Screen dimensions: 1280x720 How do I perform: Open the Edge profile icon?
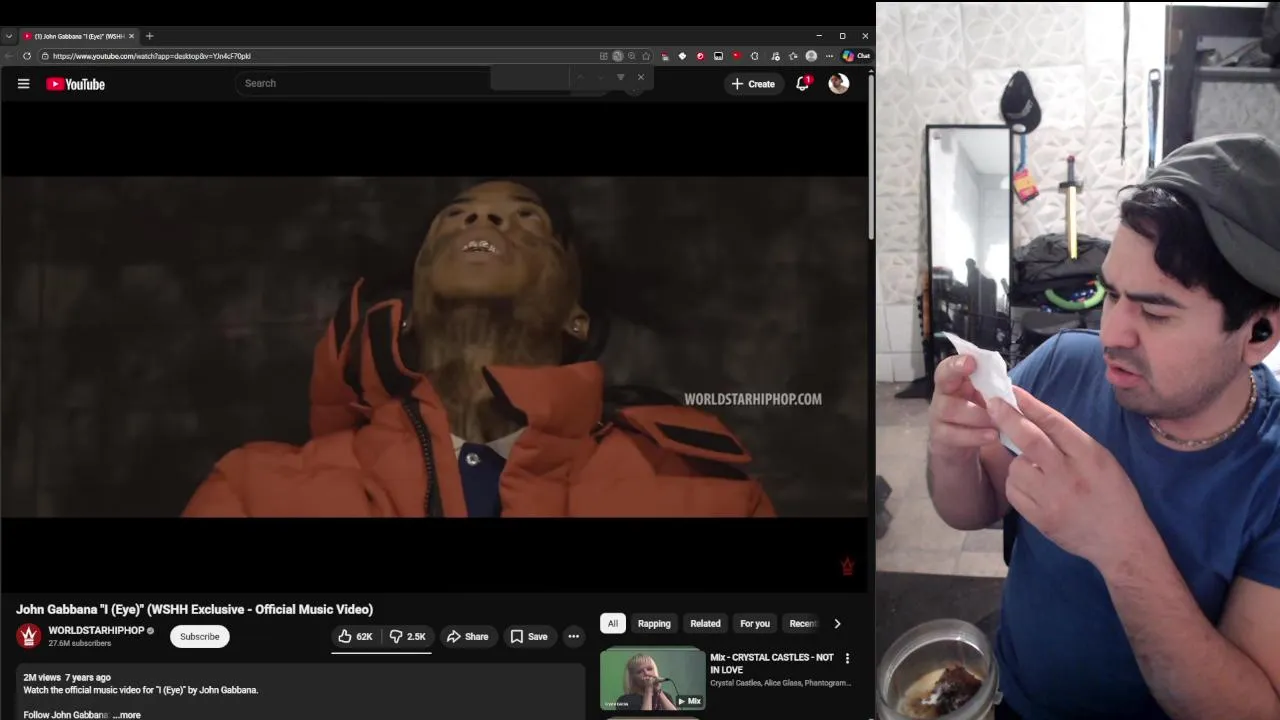coord(811,56)
